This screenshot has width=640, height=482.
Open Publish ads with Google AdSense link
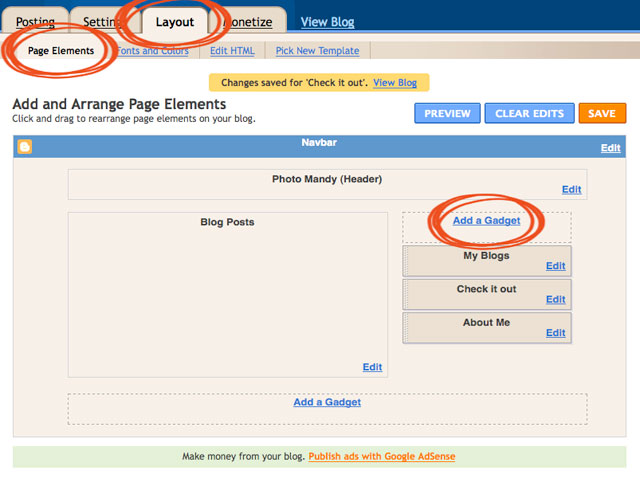pos(382,456)
